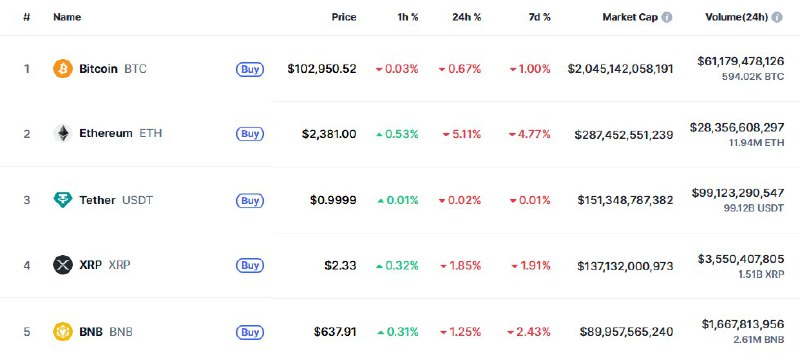Viewport: 800px width, 361px height.
Task: Click the Tether logo icon
Action: (x=63, y=199)
